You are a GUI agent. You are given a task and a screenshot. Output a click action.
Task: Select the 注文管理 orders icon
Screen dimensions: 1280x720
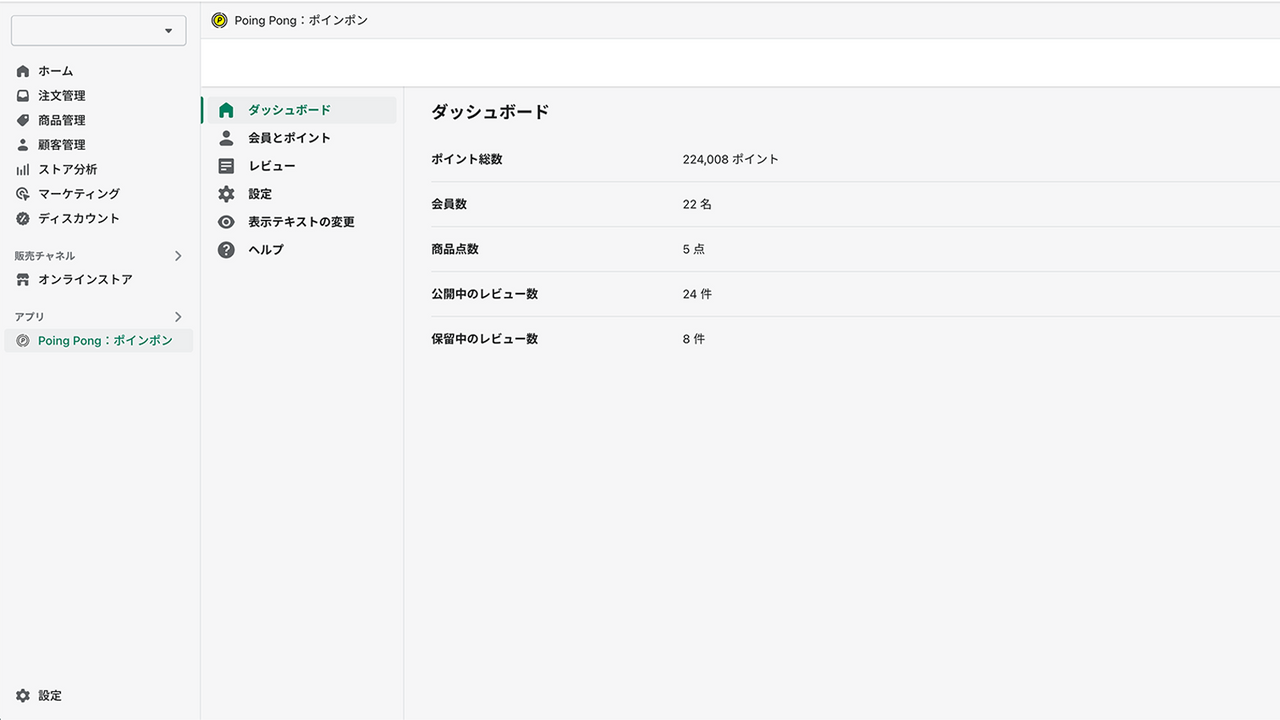pyautogui.click(x=22, y=95)
